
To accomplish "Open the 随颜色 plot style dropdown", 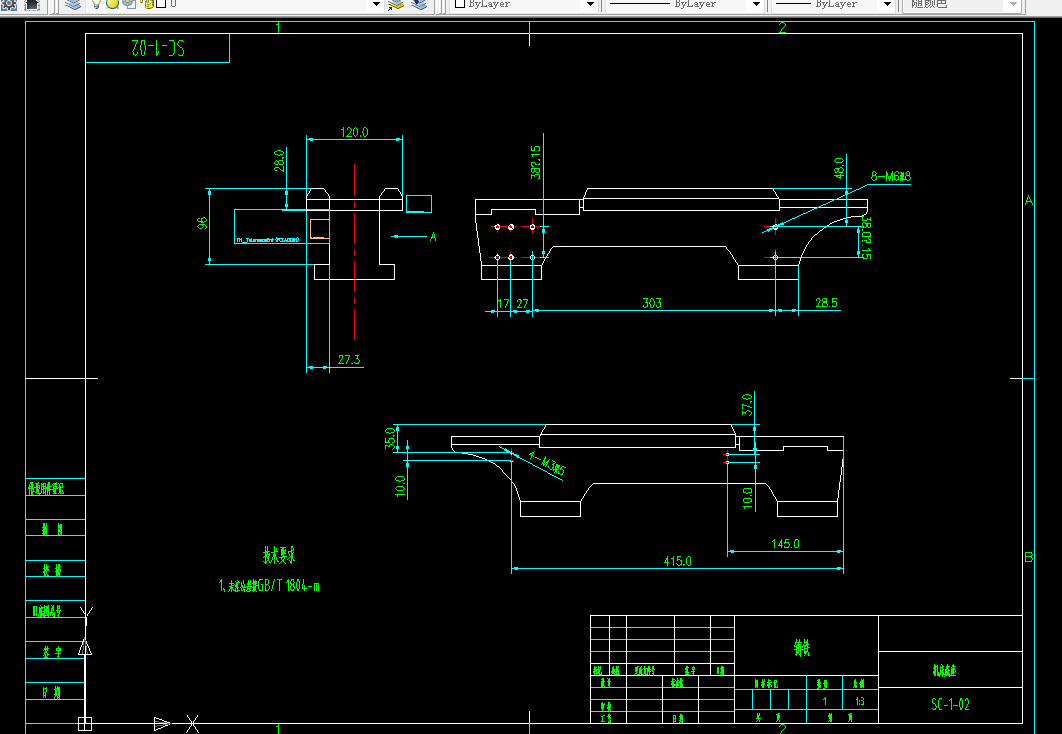I will pos(1013,4).
